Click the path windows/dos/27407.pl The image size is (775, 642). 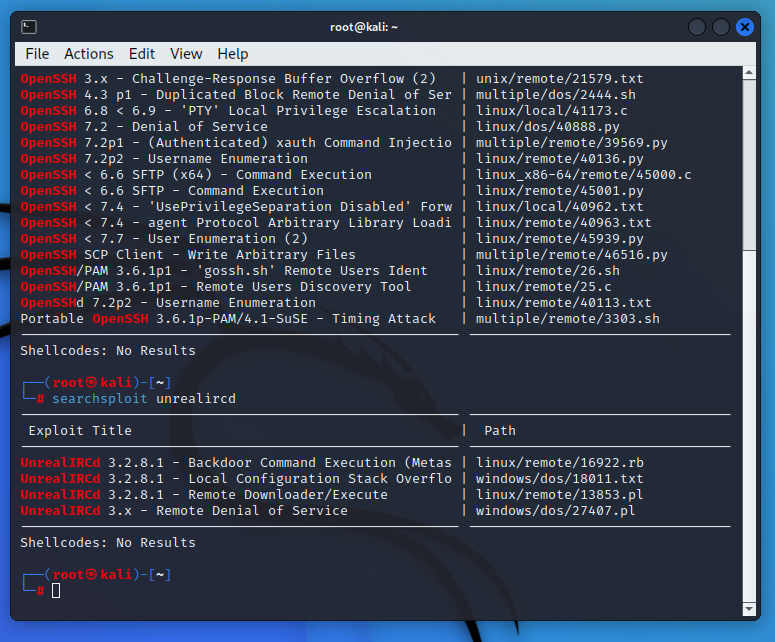point(556,511)
